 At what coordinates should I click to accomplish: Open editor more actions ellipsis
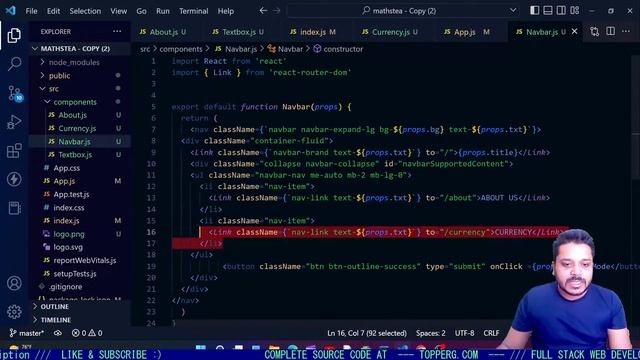point(626,31)
